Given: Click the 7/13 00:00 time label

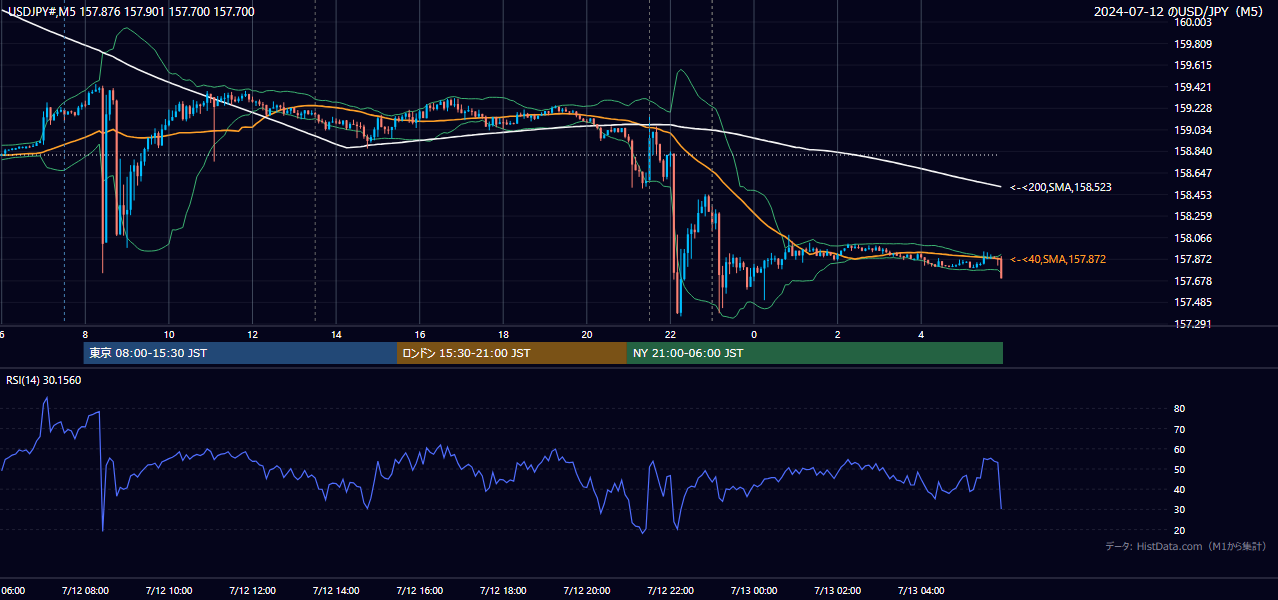Looking at the screenshot, I should [x=754, y=591].
